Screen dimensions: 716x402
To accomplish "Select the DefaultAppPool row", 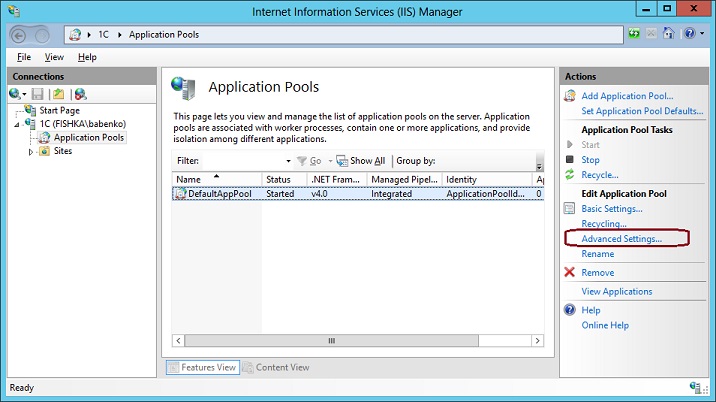I will click(x=358, y=194).
